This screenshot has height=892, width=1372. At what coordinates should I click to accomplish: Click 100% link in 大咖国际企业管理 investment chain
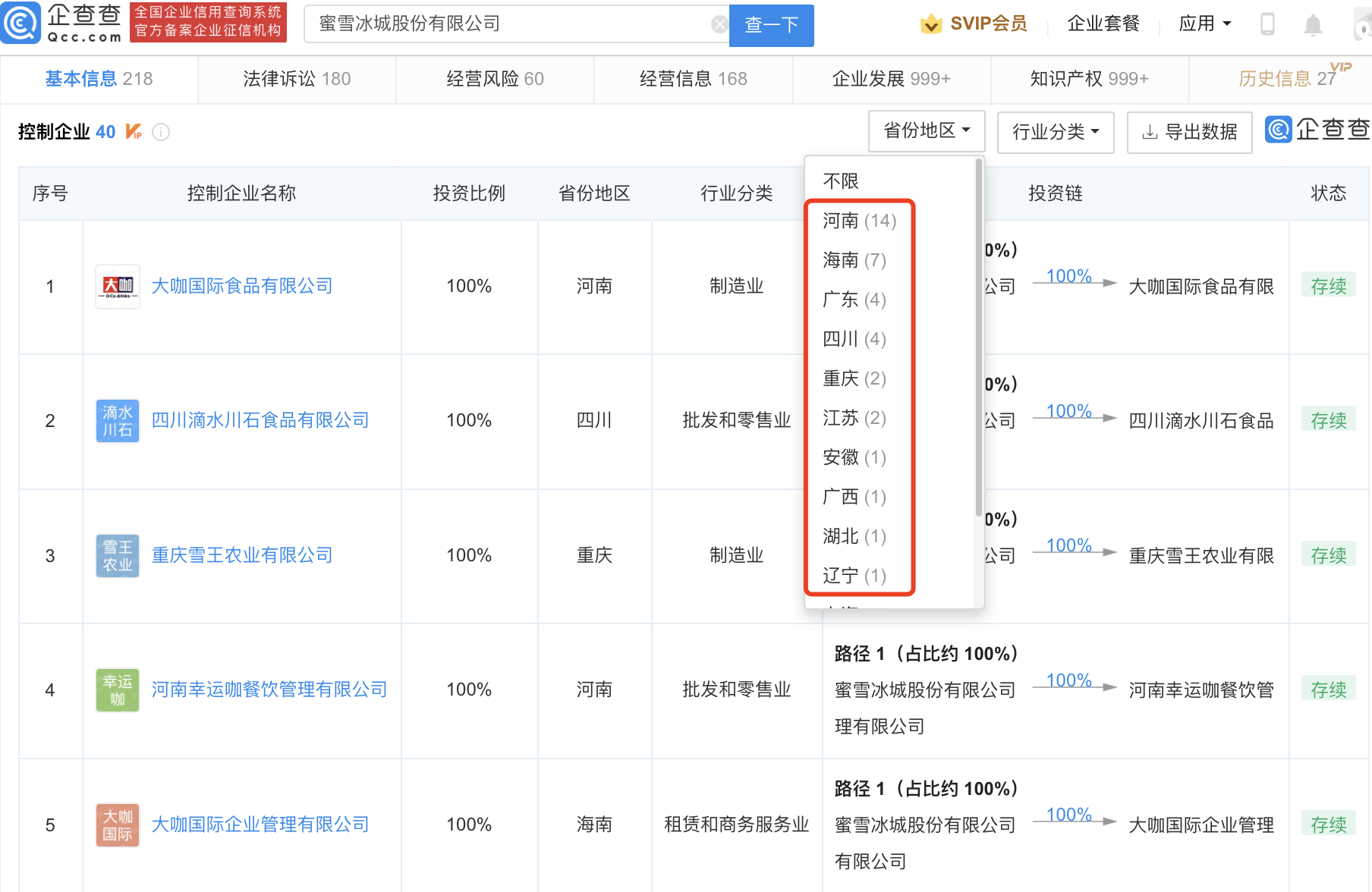pyautogui.click(x=1068, y=815)
